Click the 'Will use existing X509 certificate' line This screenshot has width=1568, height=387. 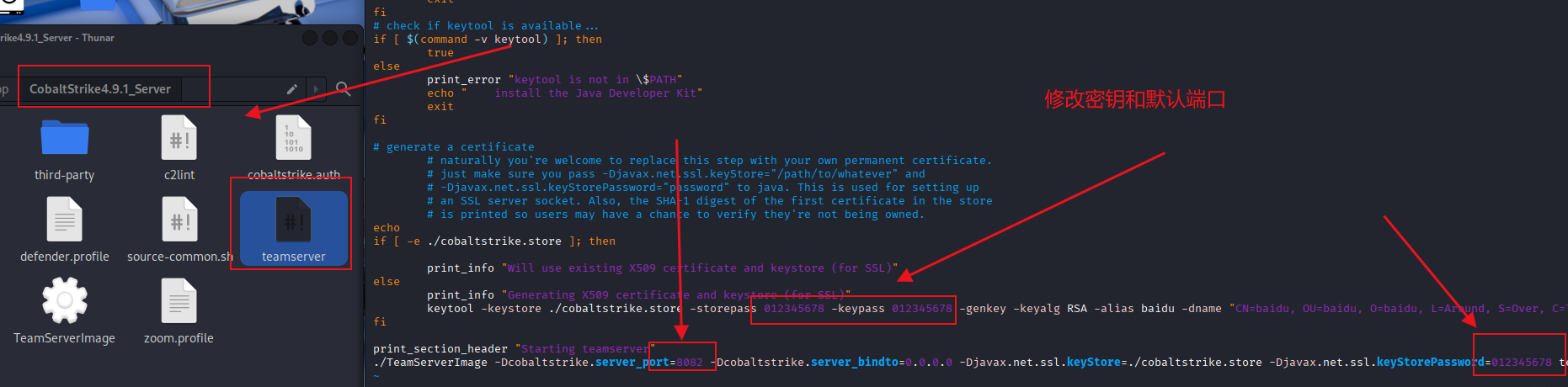click(663, 268)
